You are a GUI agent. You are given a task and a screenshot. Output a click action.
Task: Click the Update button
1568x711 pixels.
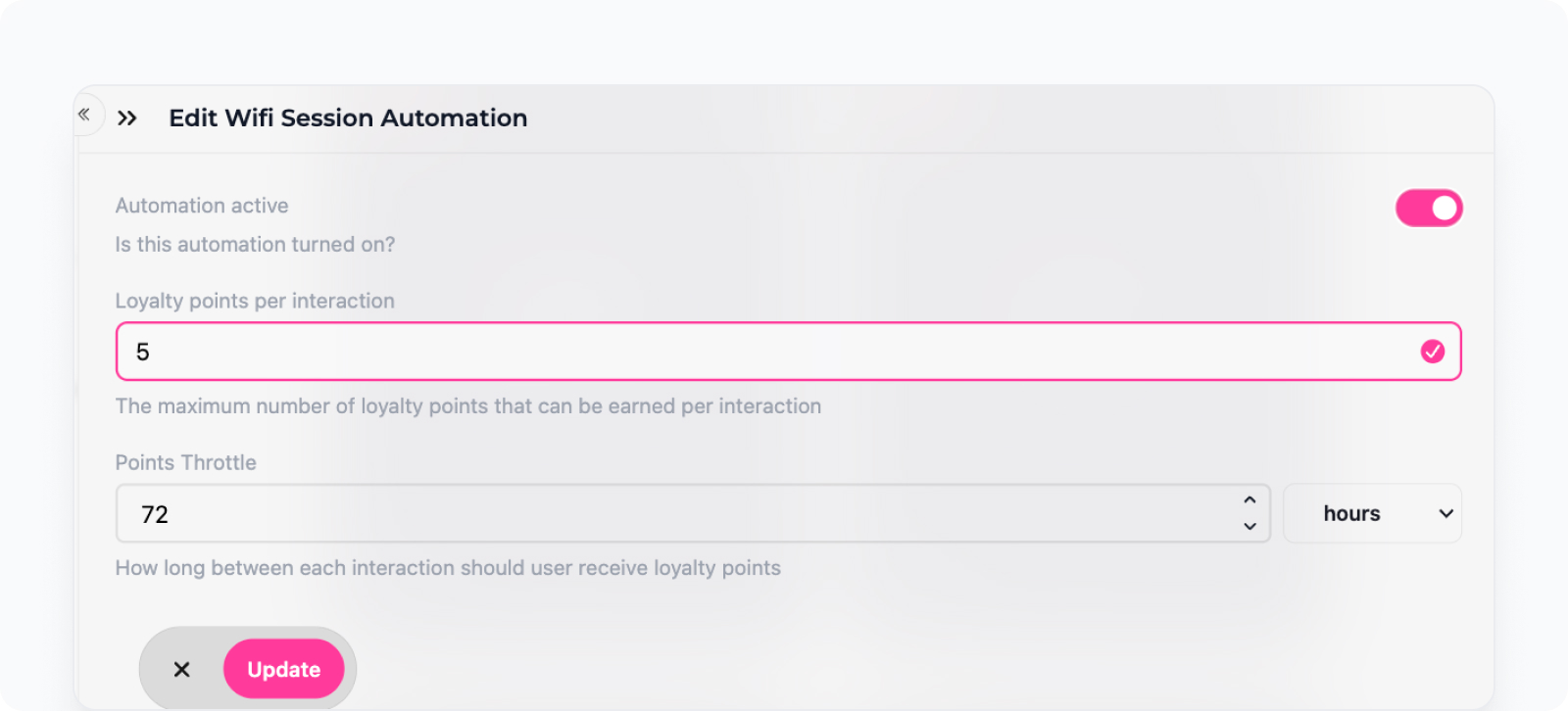(284, 670)
